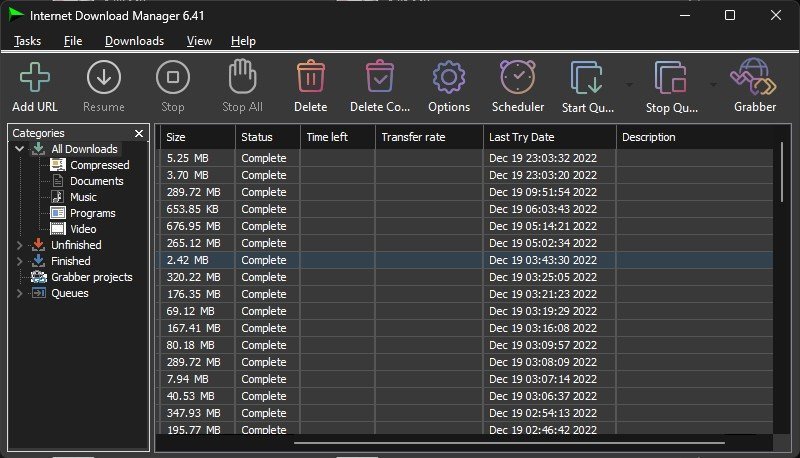Click the Stop Queue icon
The width and height of the screenshot is (800, 458).
(671, 78)
